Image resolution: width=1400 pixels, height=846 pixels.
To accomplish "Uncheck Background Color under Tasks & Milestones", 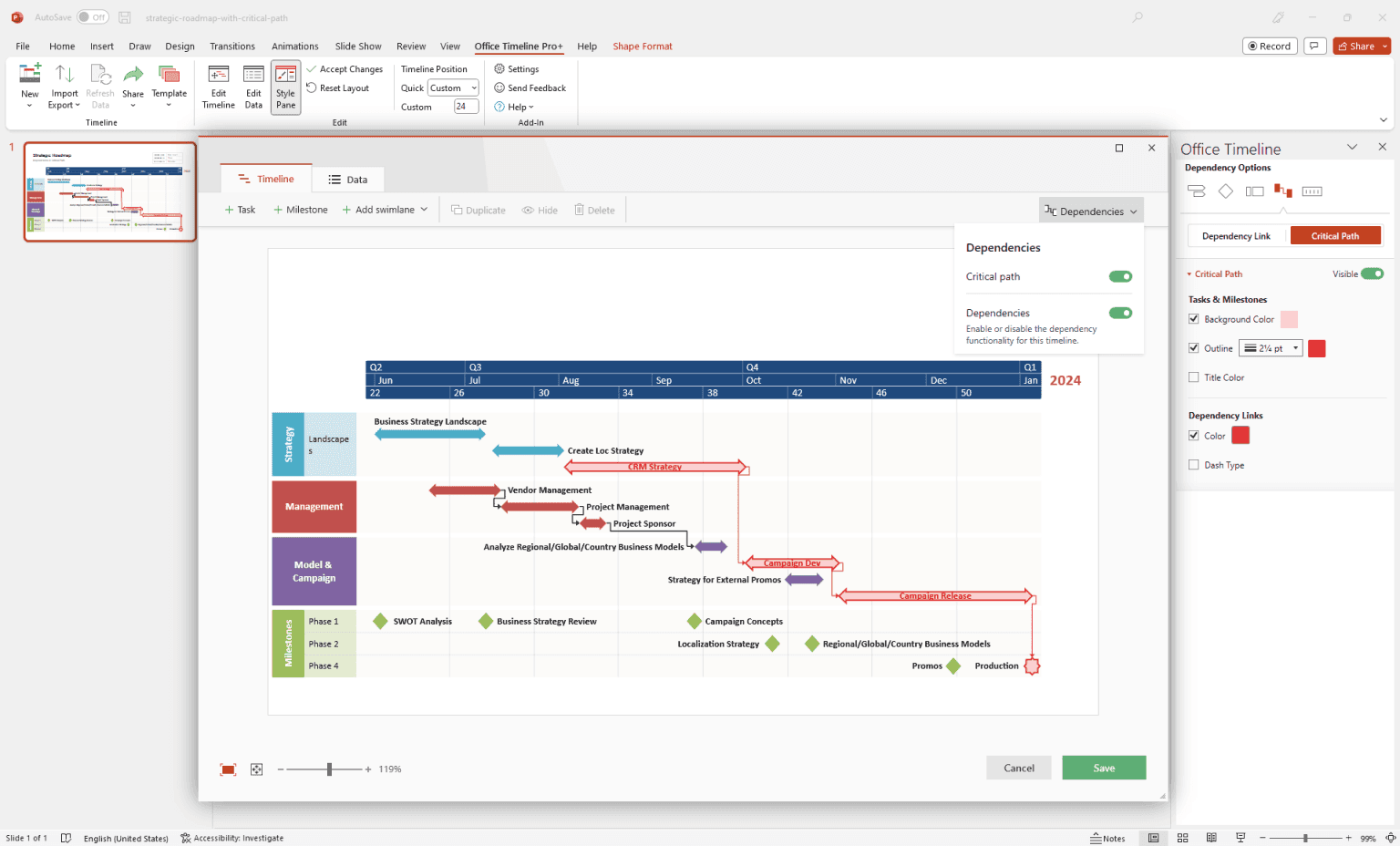I will (x=1194, y=318).
